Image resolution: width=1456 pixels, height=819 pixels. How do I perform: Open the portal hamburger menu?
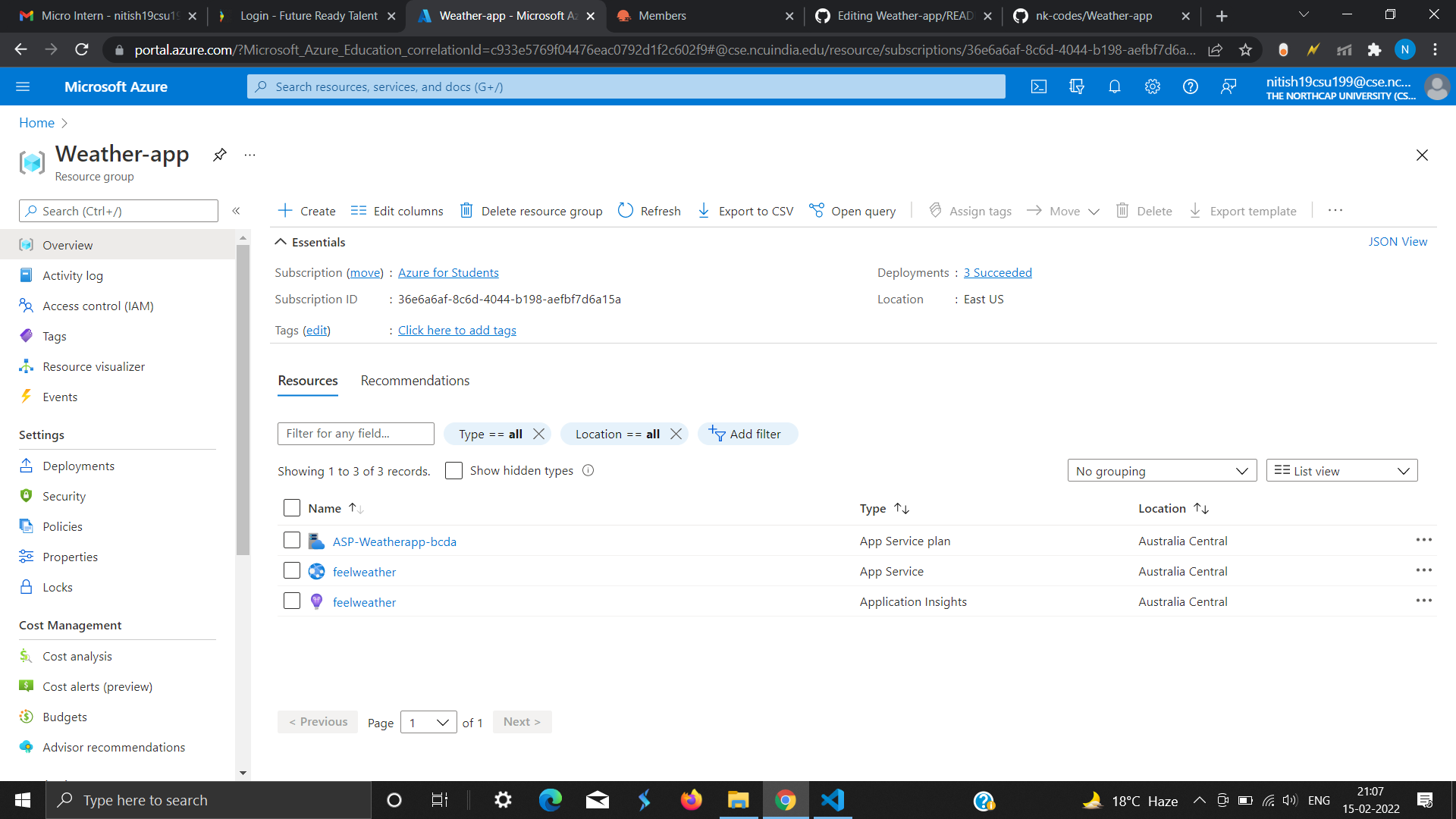(x=23, y=87)
